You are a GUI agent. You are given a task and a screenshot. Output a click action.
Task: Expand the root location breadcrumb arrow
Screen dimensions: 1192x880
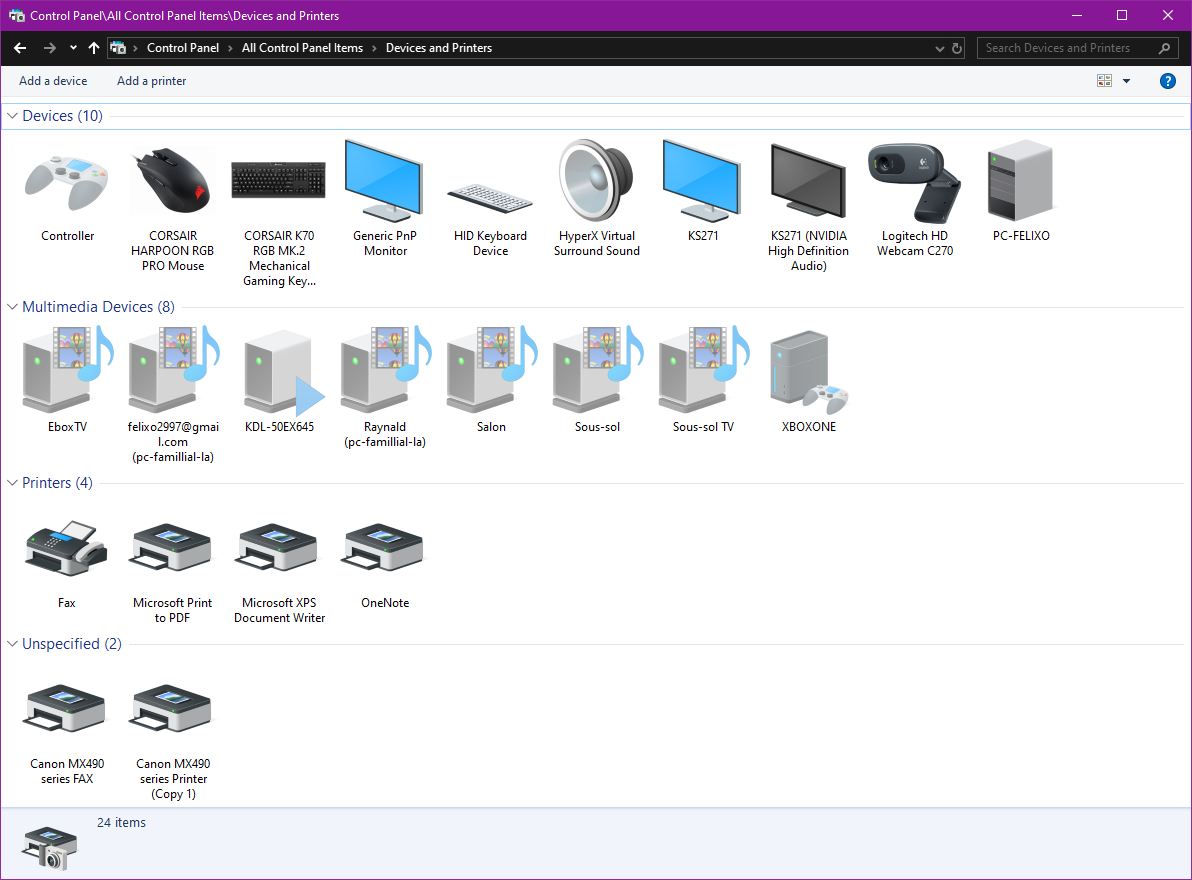[135, 48]
